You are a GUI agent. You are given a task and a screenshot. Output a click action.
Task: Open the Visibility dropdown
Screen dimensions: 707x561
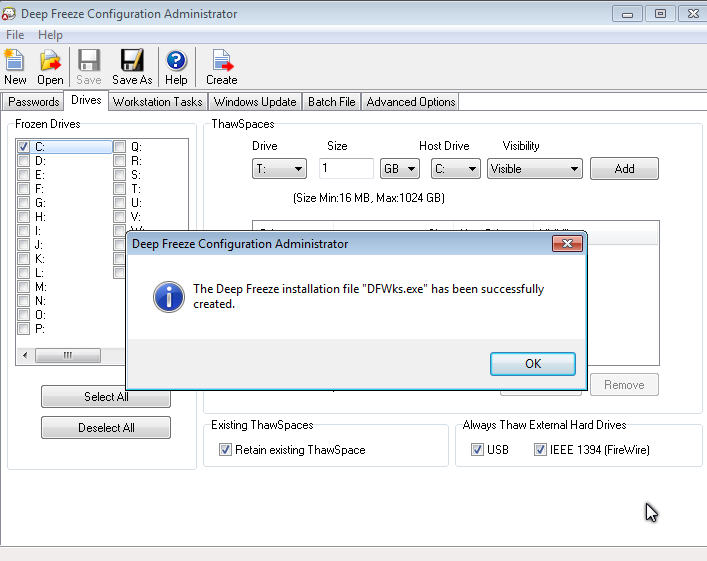click(x=535, y=169)
